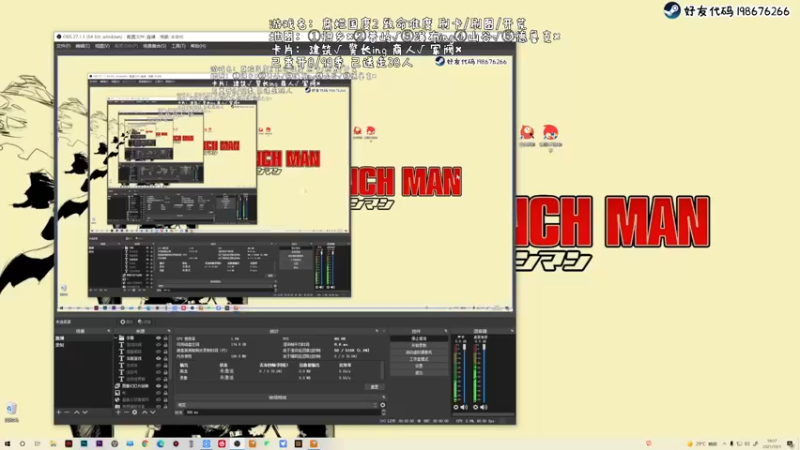Open the 编辑(E) menu

click(83, 46)
